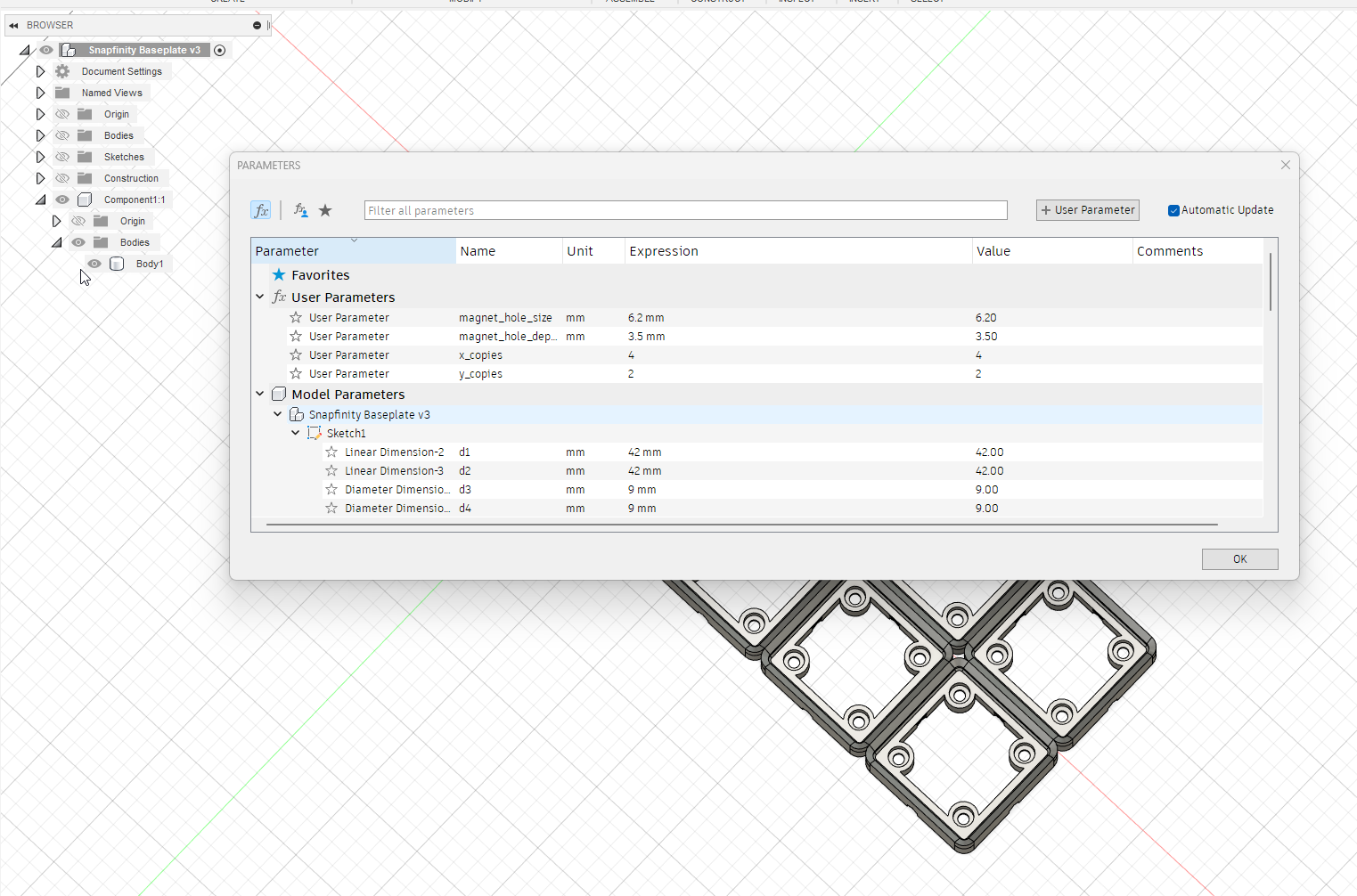The height and width of the screenshot is (896, 1357).
Task: Favorite the x_copies parameter star
Action: point(296,355)
